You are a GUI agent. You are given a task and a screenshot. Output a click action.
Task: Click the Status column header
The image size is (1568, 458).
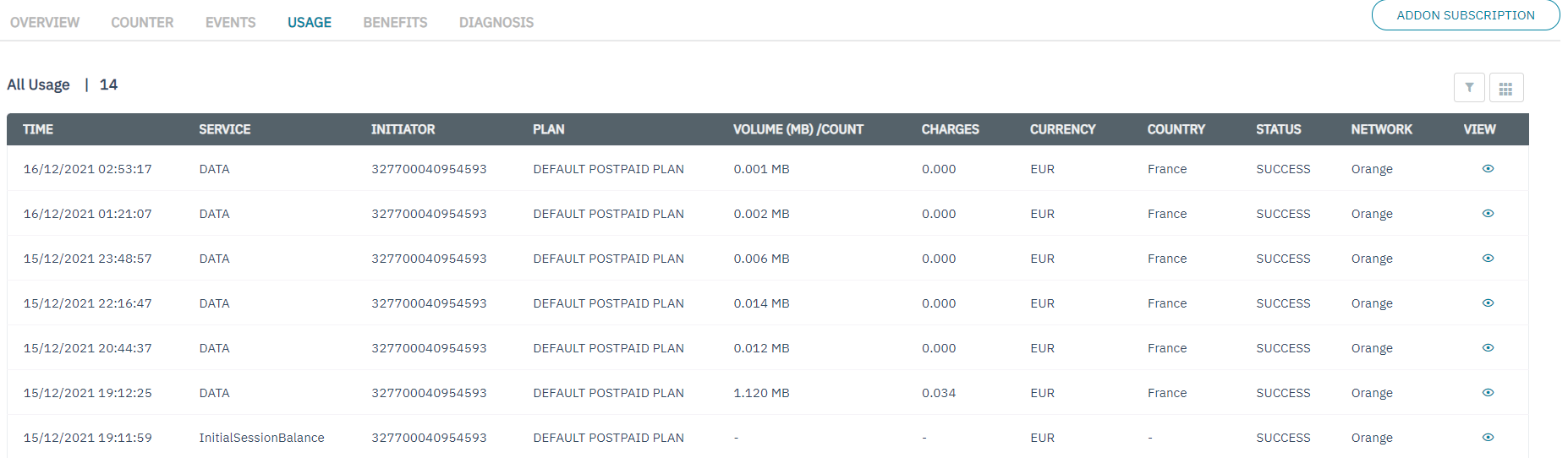click(1278, 129)
